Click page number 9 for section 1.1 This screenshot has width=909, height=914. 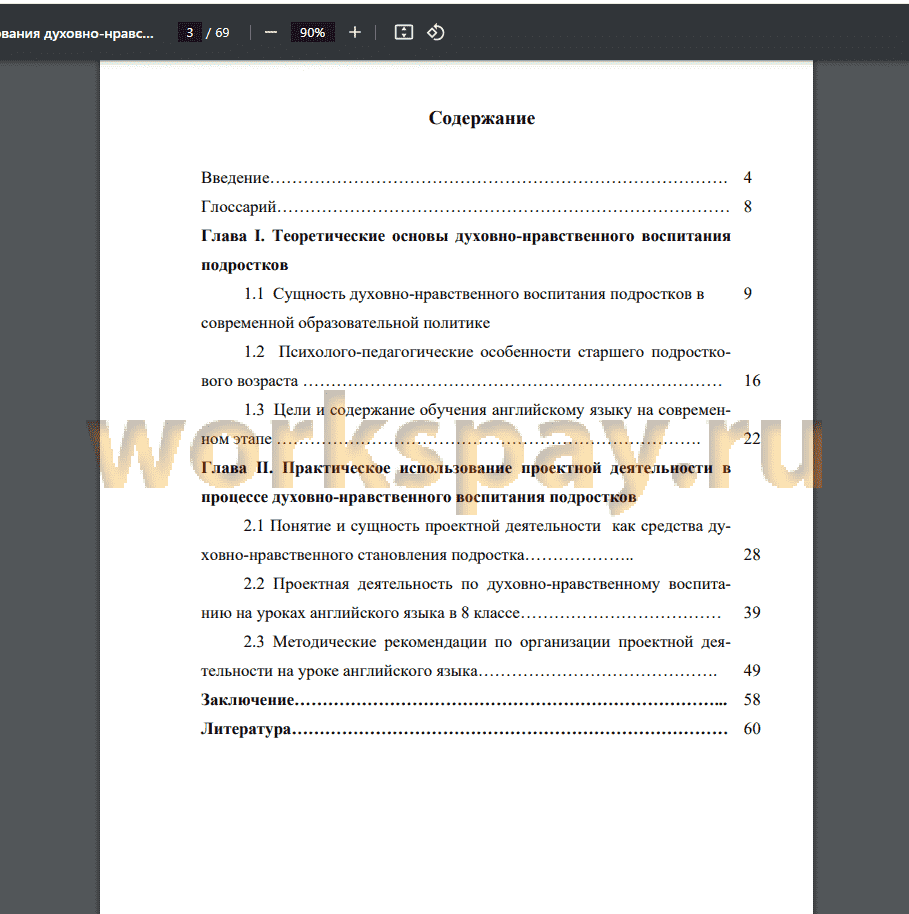coord(747,293)
